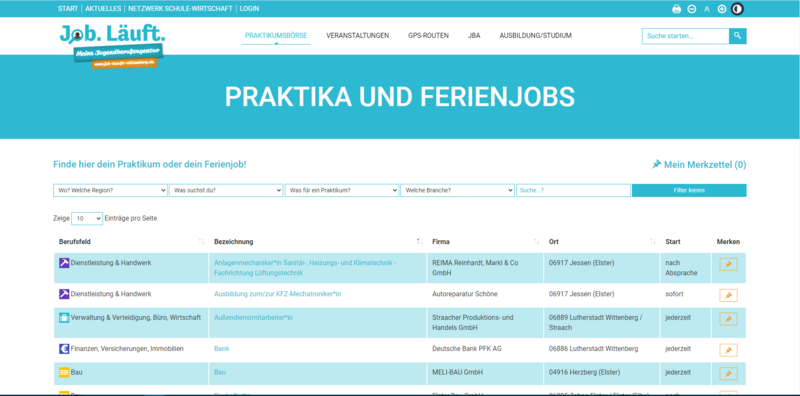Click the Verwaltung category icon
Image resolution: width=800 pixels, height=396 pixels.
click(x=64, y=317)
